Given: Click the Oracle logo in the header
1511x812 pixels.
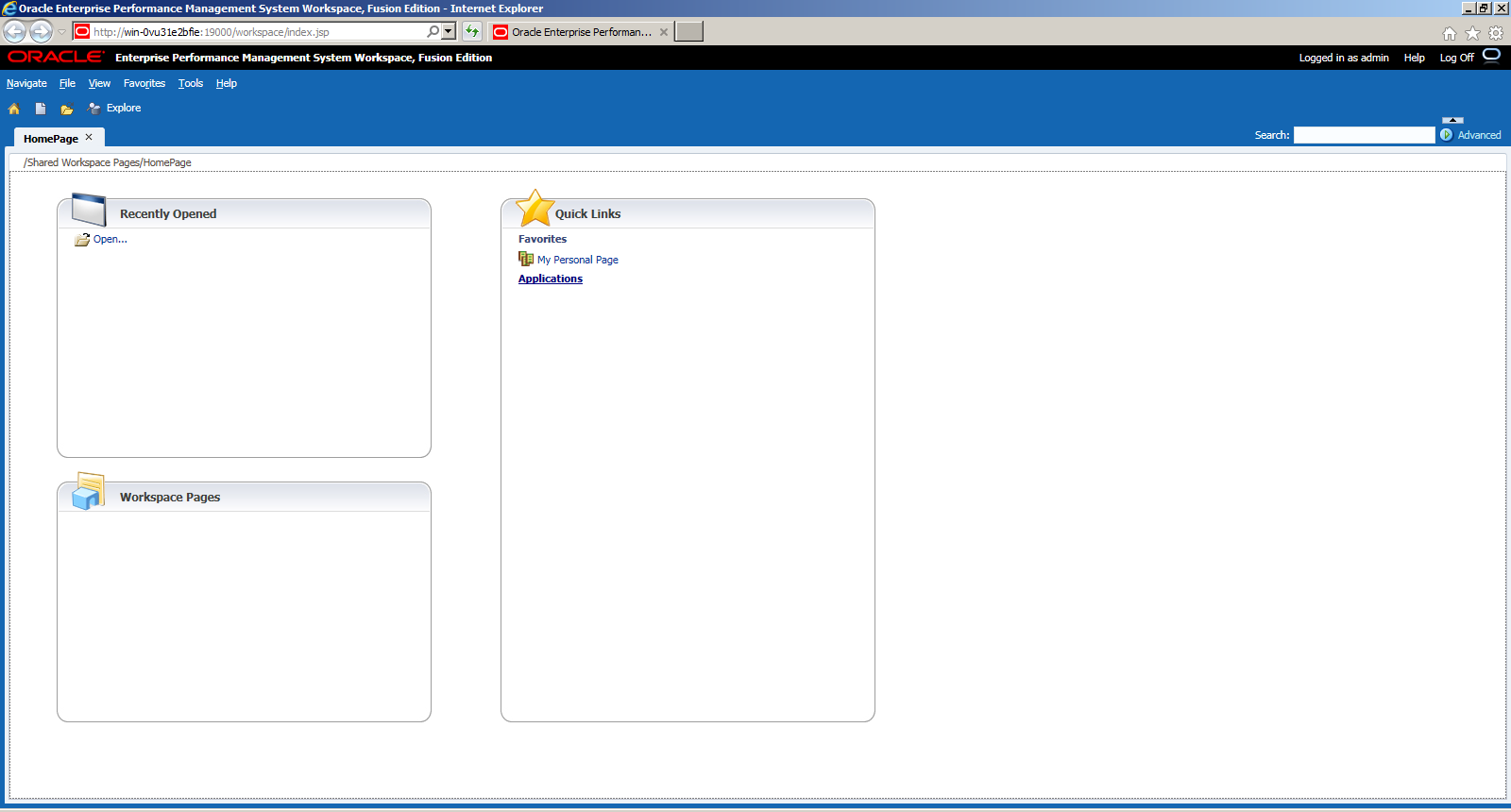Looking at the screenshot, I should click(56, 57).
